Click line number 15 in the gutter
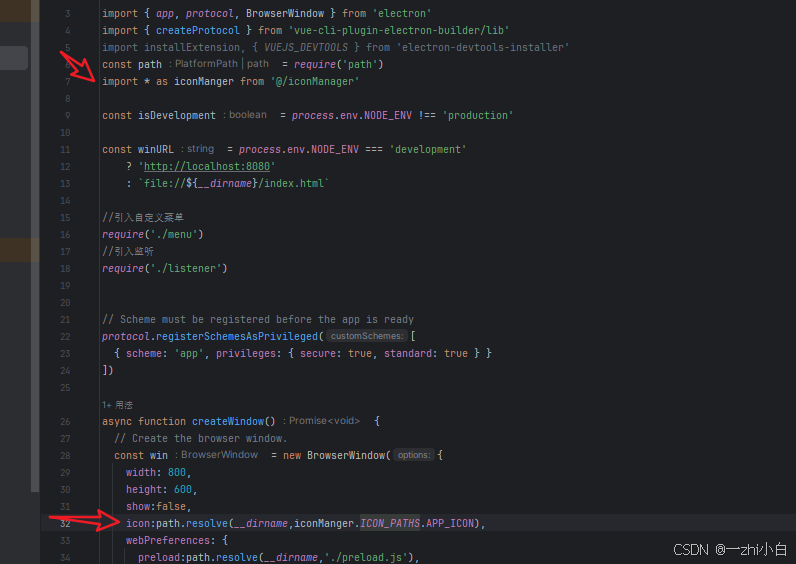Viewport: 796px width, 564px height. tap(65, 217)
